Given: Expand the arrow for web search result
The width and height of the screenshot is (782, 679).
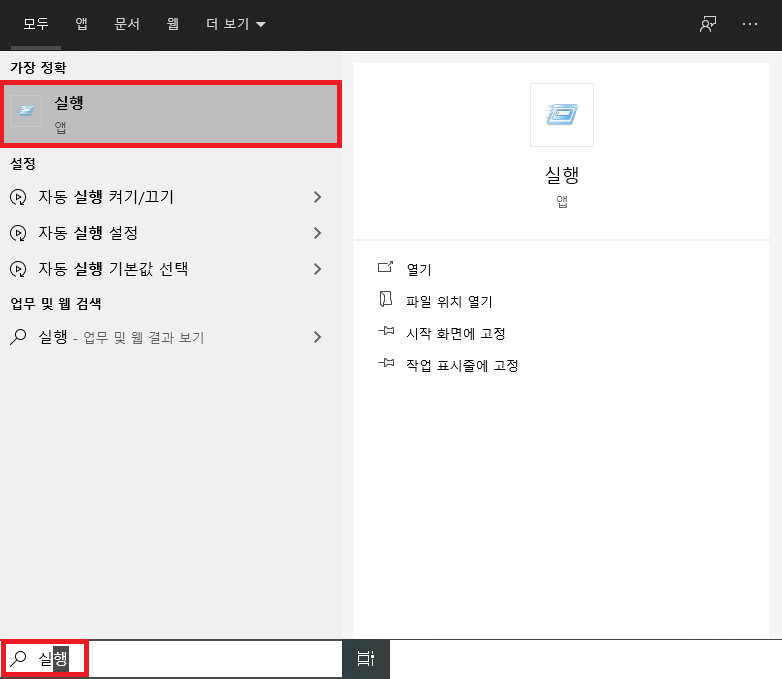Looking at the screenshot, I should [x=318, y=337].
